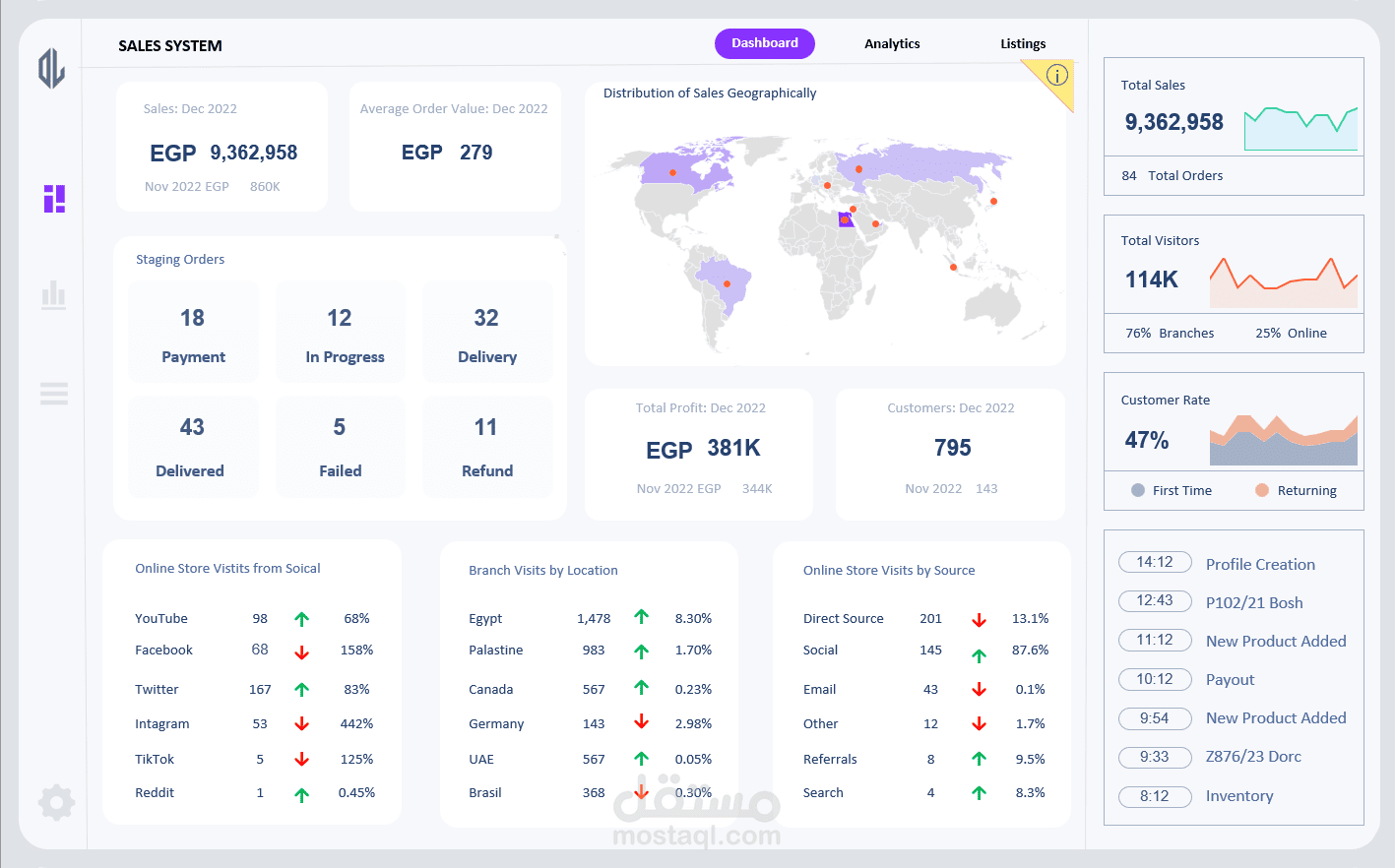This screenshot has width=1395, height=868.
Task: Click the list icon in the left sidebar
Action: [x=54, y=394]
